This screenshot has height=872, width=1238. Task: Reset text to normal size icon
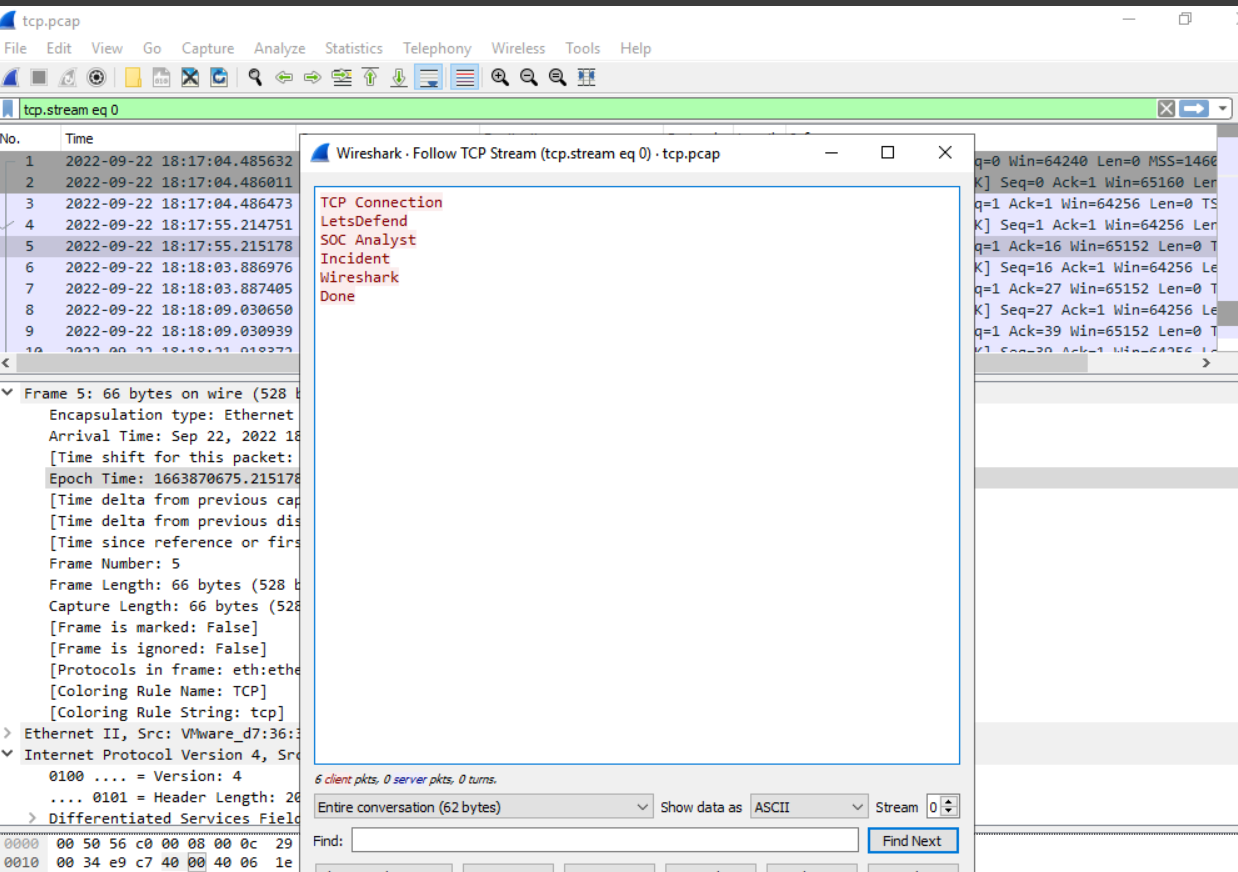click(558, 77)
